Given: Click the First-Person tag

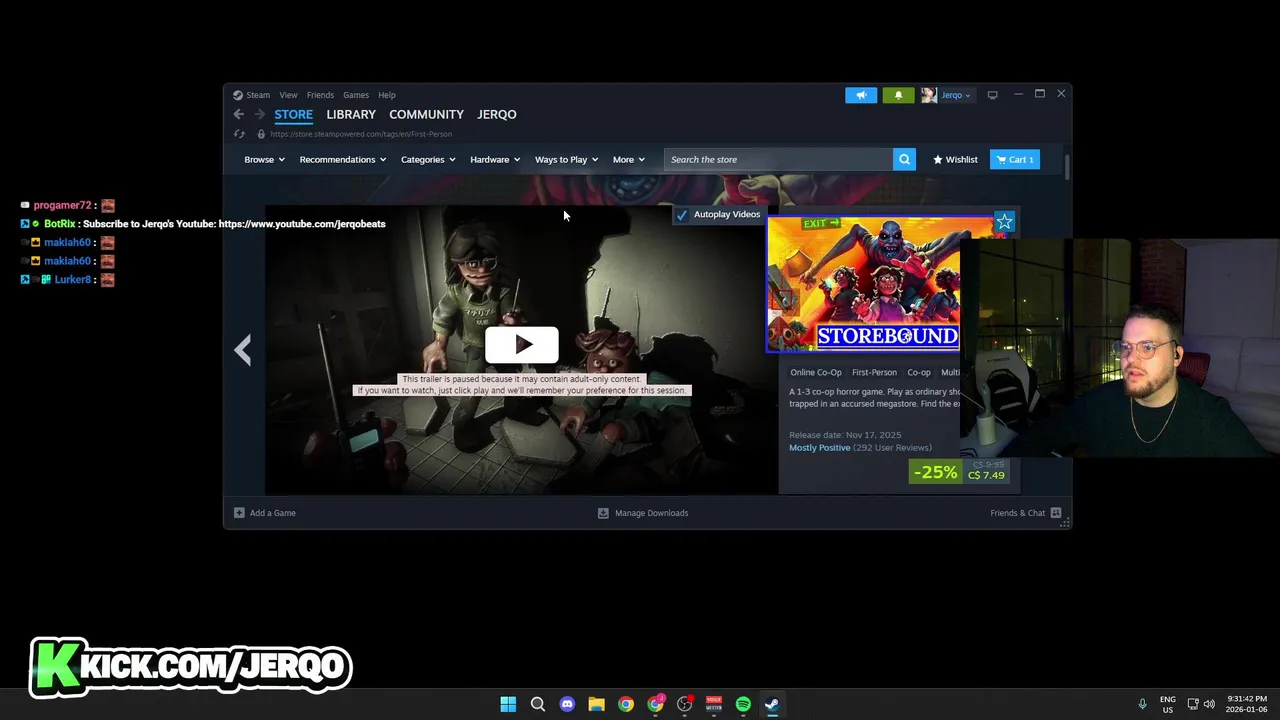Looking at the screenshot, I should tap(874, 373).
